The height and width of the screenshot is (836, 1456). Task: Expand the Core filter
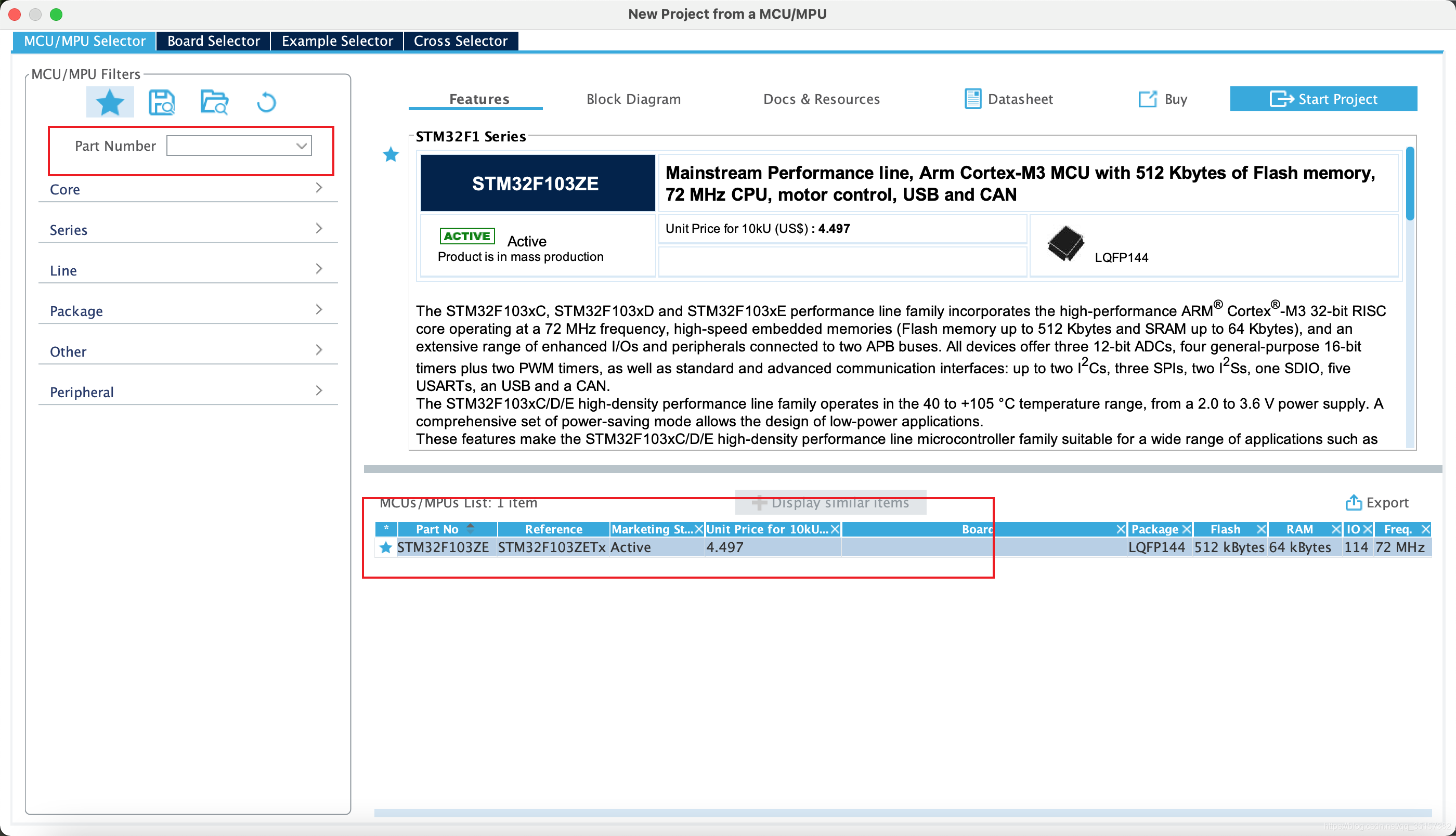tap(188, 189)
